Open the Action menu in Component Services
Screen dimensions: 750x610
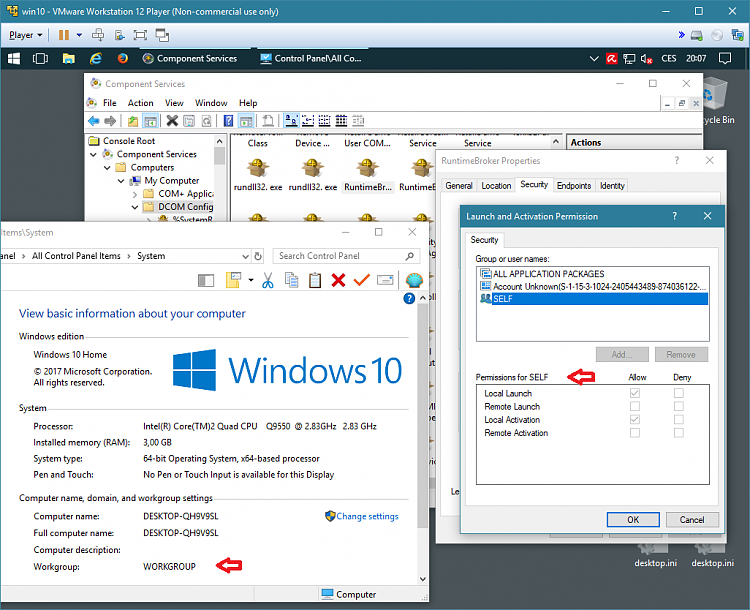[141, 103]
